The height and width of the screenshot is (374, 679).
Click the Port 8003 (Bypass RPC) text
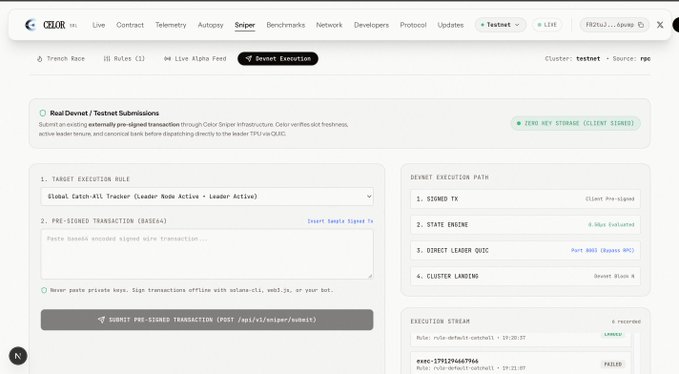point(602,251)
